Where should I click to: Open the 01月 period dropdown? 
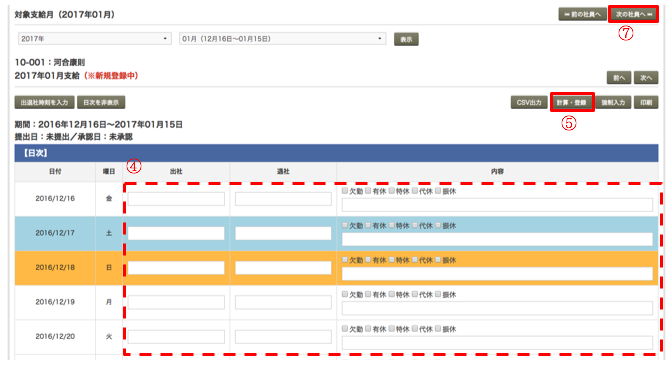click(x=282, y=38)
